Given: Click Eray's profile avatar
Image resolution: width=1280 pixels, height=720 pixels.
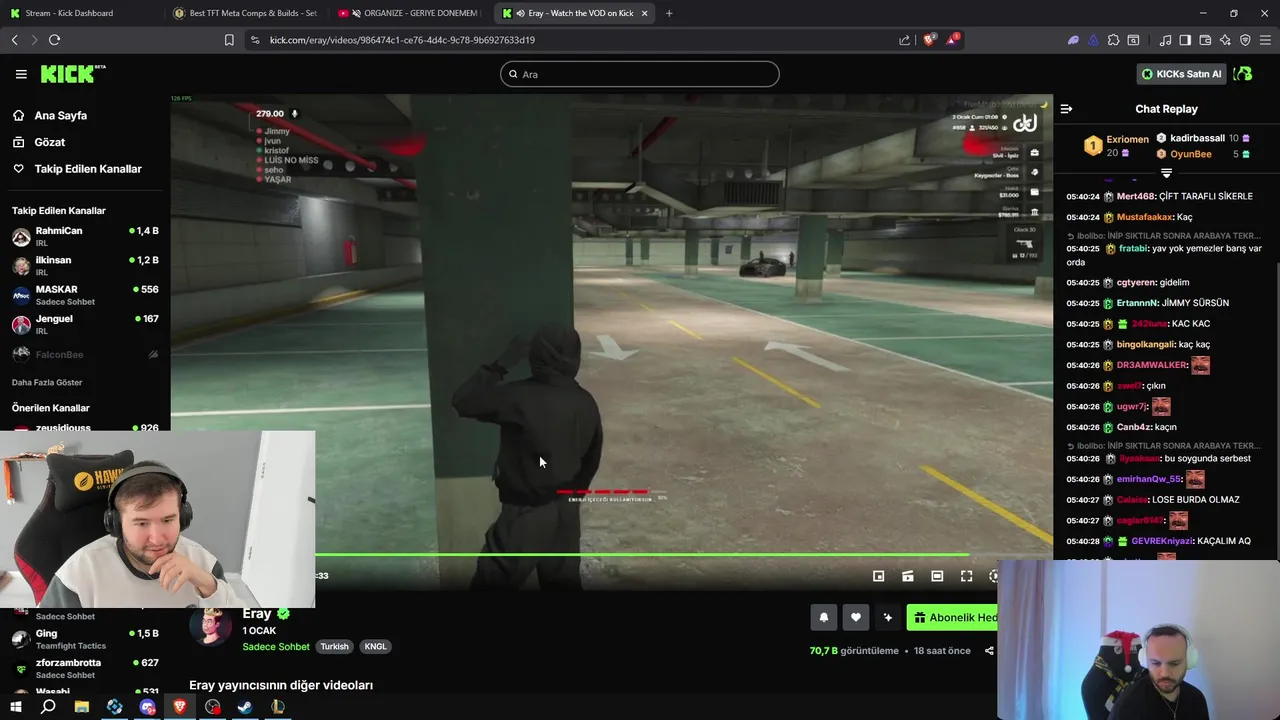Looking at the screenshot, I should coord(211,627).
